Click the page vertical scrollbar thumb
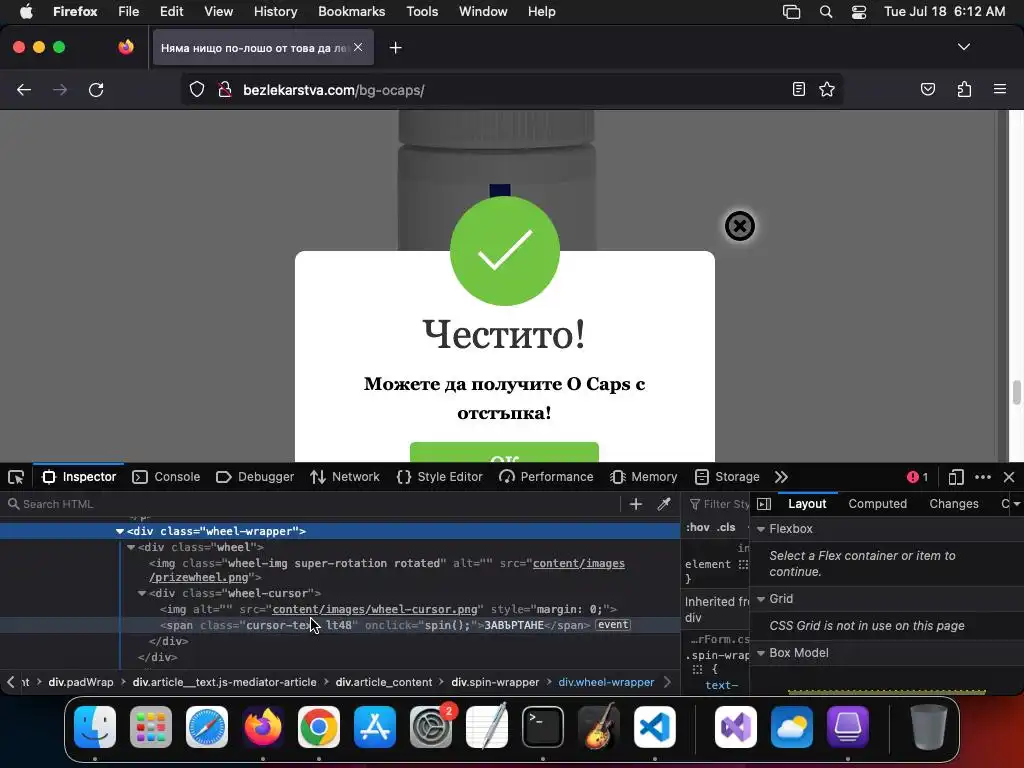1024x768 pixels. coord(1016,392)
